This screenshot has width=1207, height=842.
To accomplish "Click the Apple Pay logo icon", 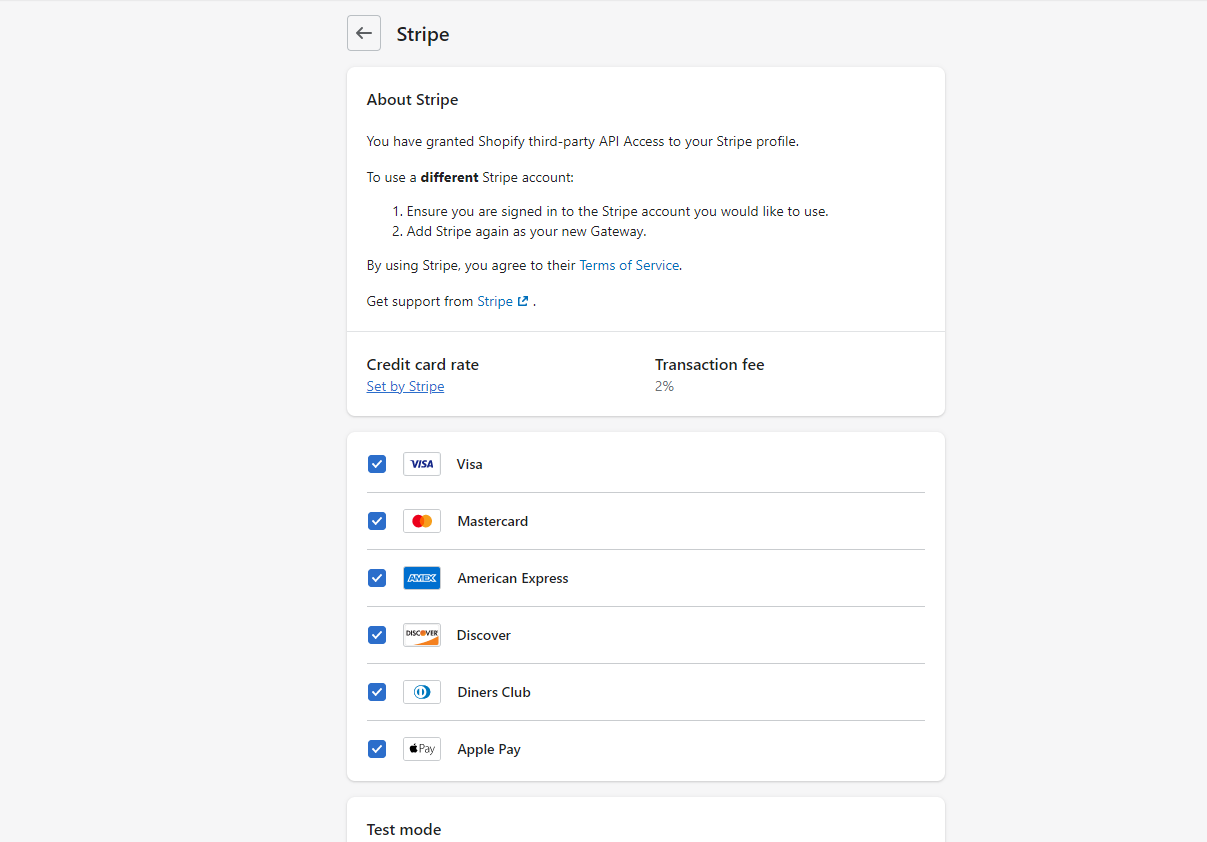I will click(422, 749).
